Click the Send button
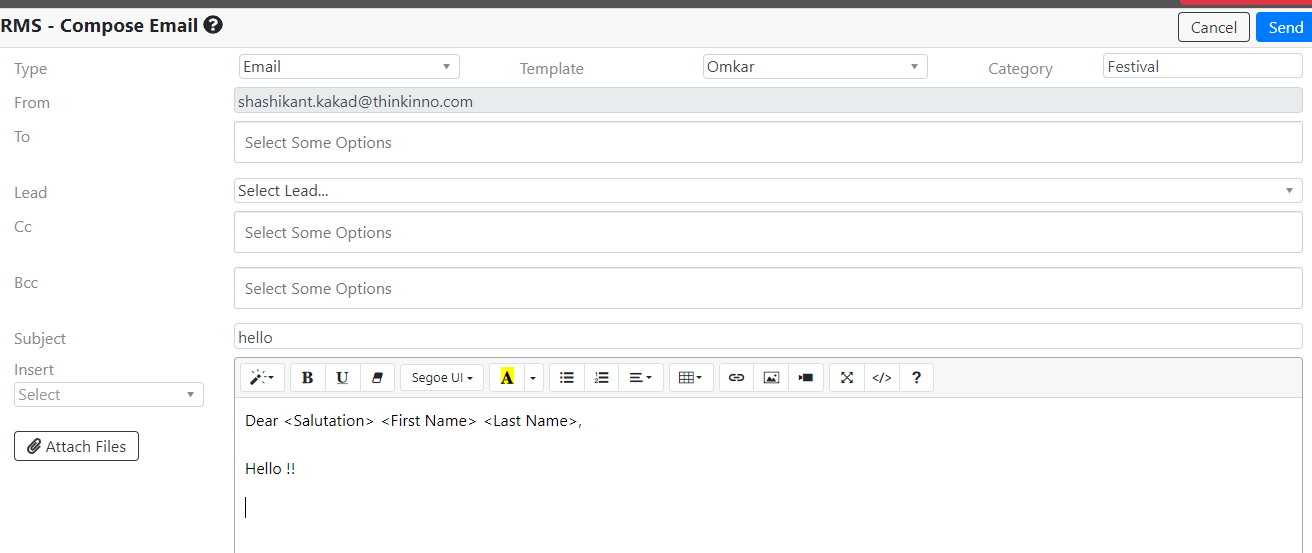The image size is (1312, 553). (1285, 27)
